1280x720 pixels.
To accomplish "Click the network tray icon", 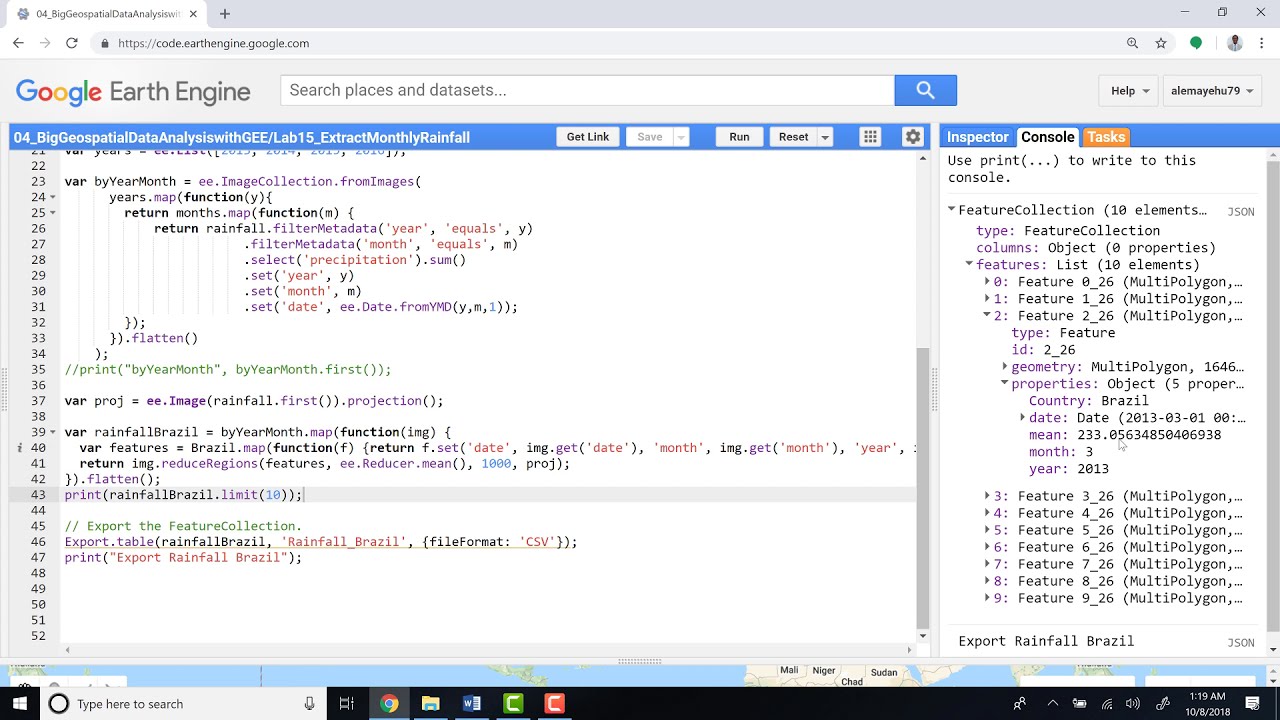I will 1107,704.
